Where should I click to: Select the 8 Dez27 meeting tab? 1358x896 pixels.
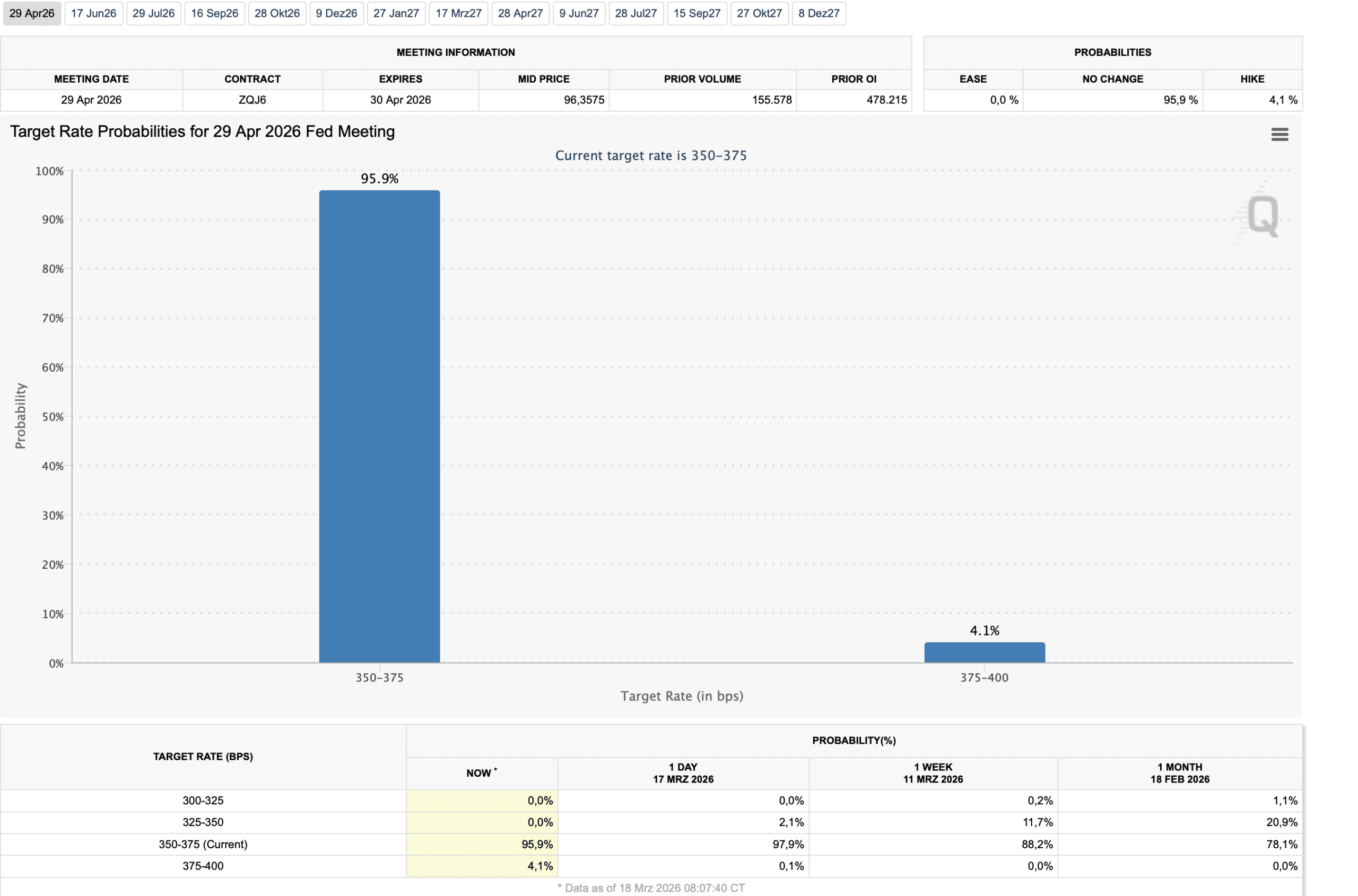click(x=818, y=13)
